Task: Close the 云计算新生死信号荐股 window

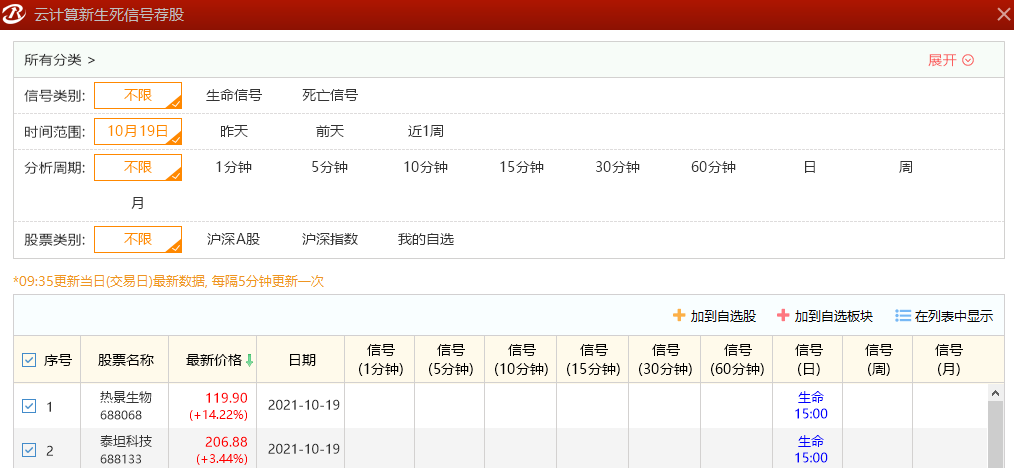Action: click(1003, 14)
